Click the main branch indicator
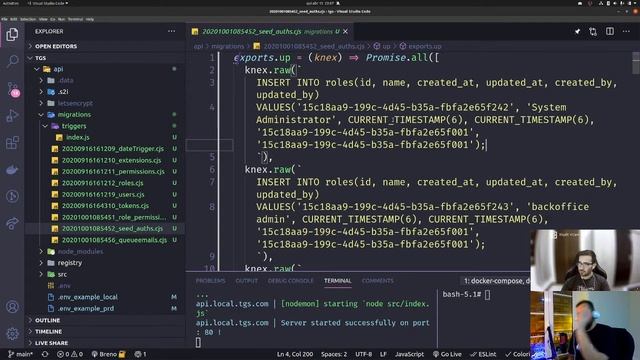The width and height of the screenshot is (640, 360). pos(20,354)
